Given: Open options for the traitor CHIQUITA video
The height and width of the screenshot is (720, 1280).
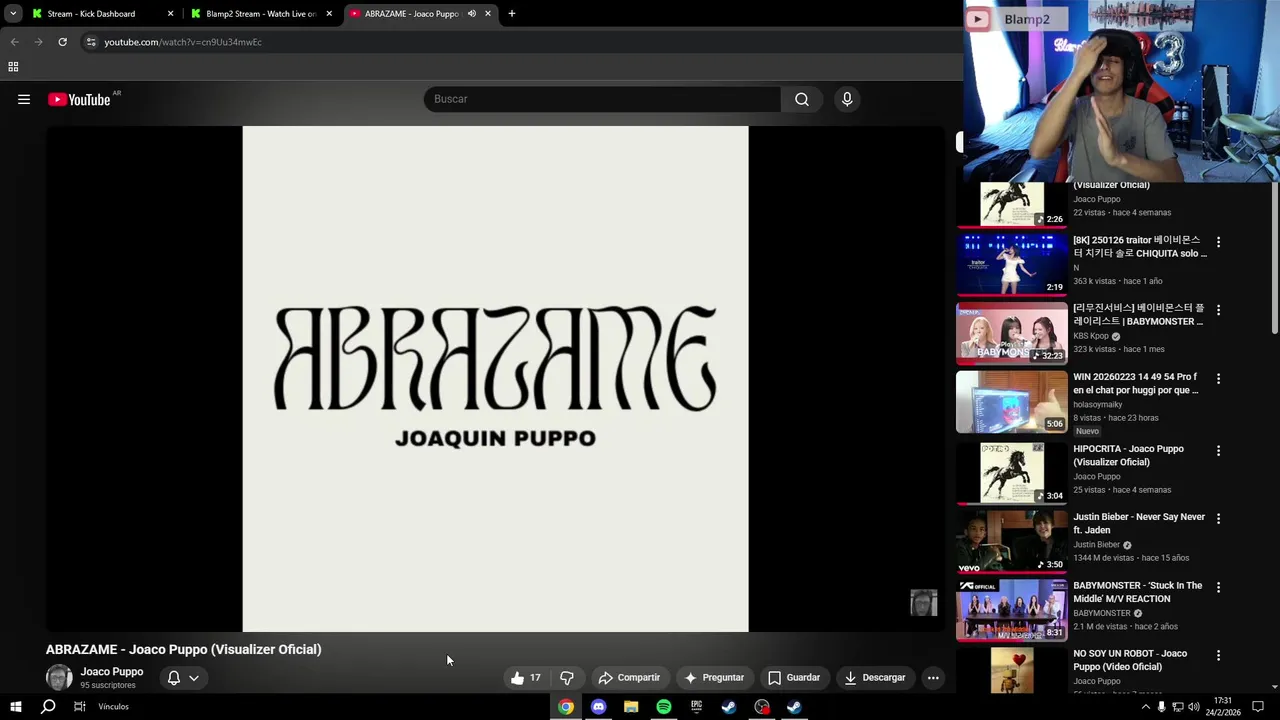Looking at the screenshot, I should coord(1218,242).
